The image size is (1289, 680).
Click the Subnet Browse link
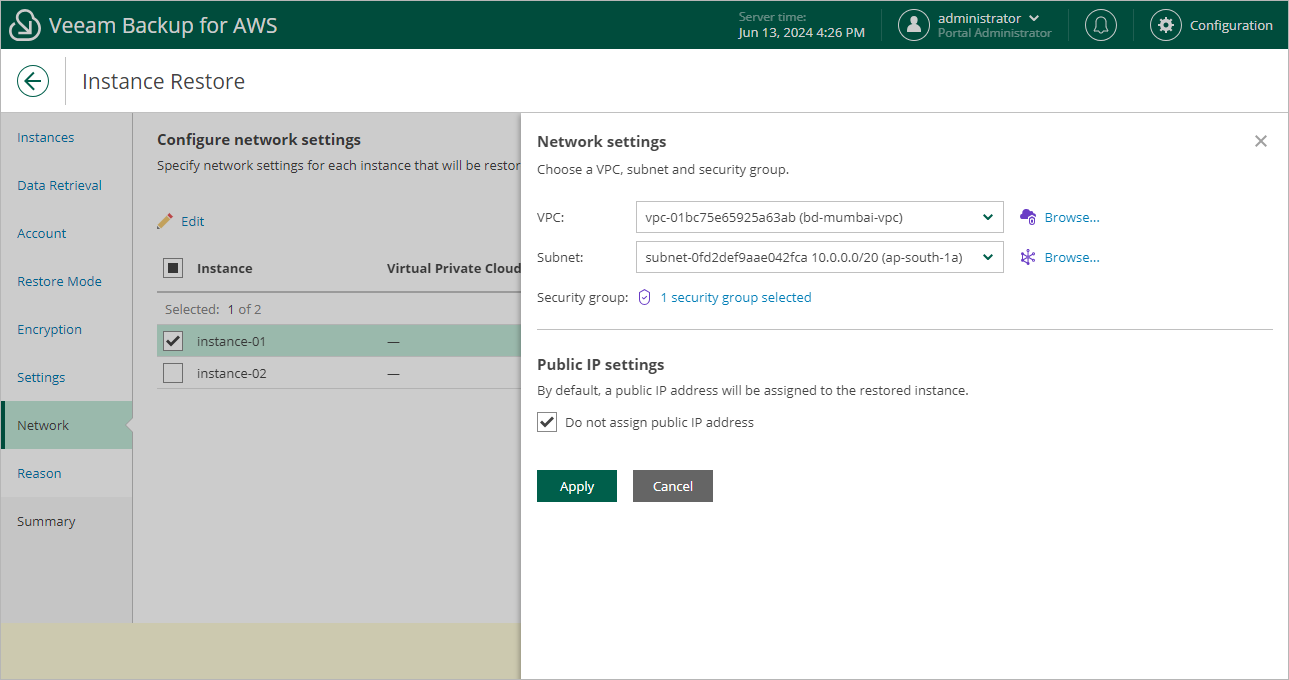tap(1072, 257)
